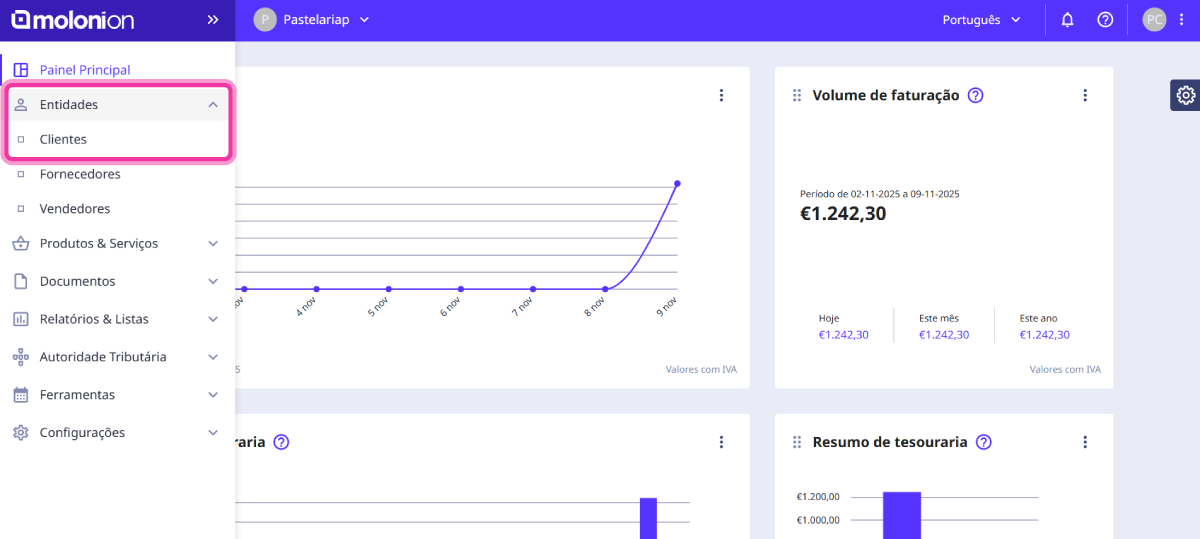Click the Molonion logo

tap(72, 20)
